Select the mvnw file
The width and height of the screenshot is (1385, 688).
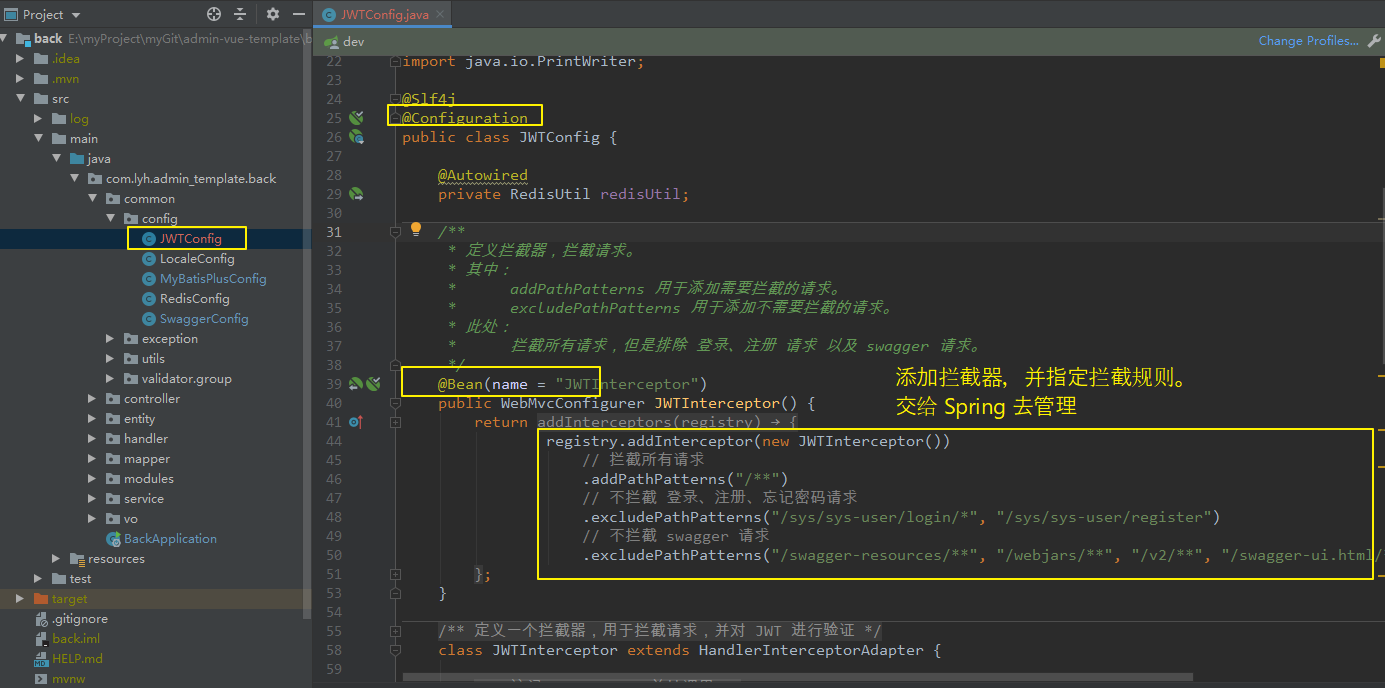[70, 679]
